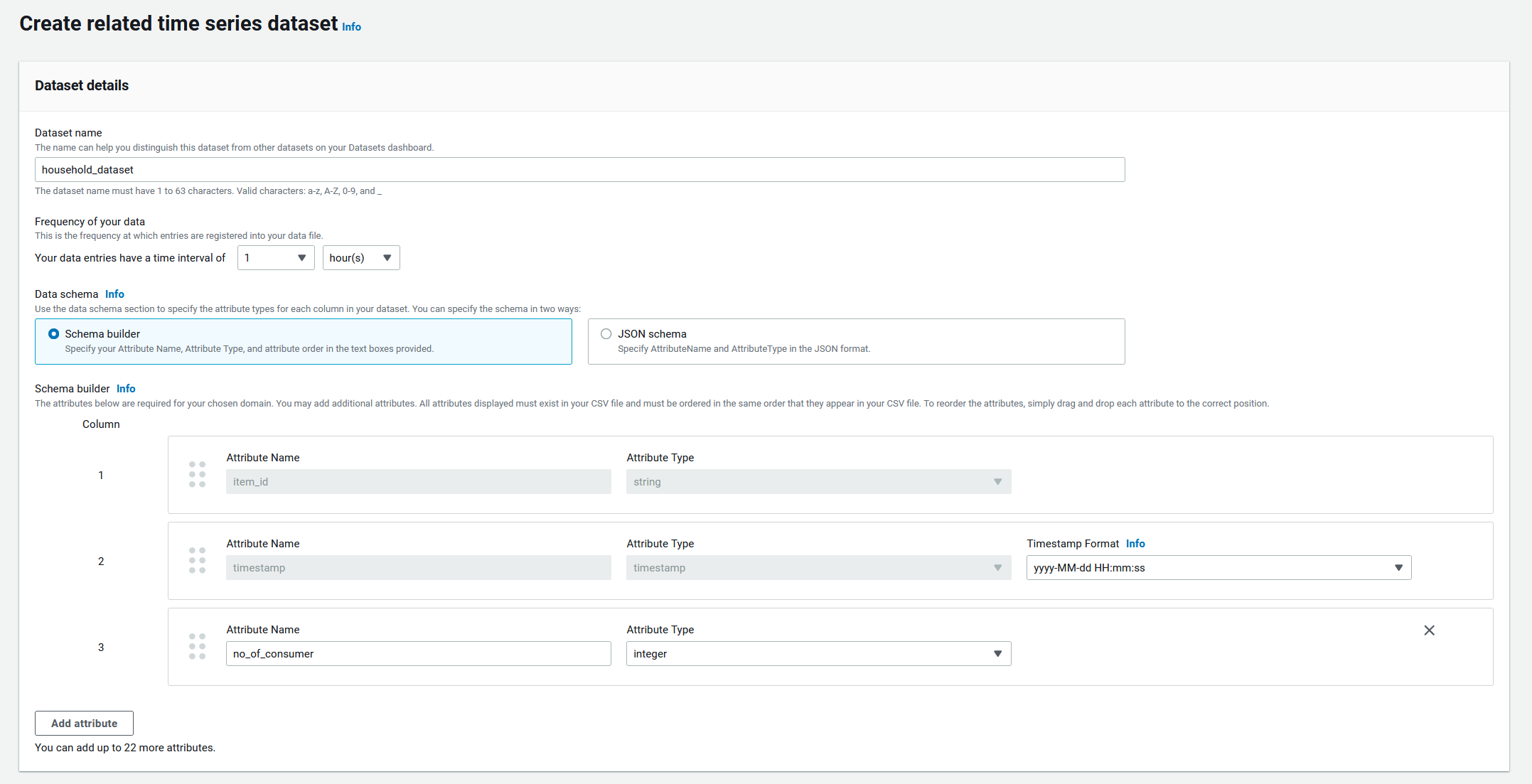Open Info link beside Timestamp Format
This screenshot has width=1532, height=784.
coord(1135,544)
